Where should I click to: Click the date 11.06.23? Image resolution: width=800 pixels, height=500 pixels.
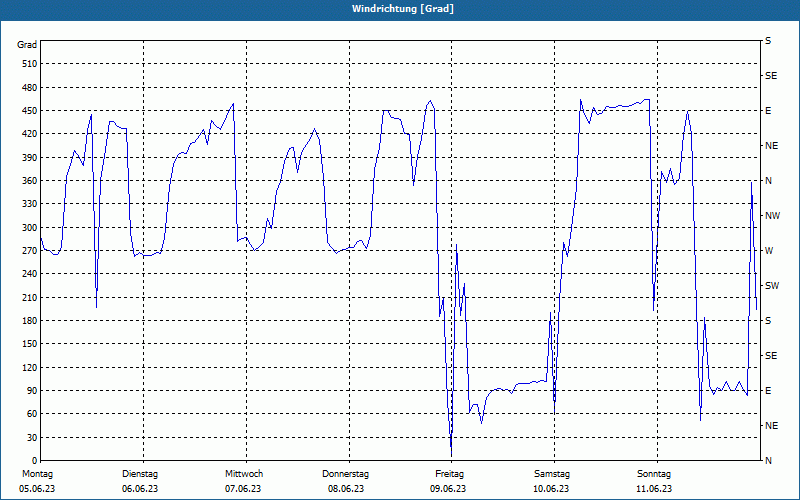point(654,489)
